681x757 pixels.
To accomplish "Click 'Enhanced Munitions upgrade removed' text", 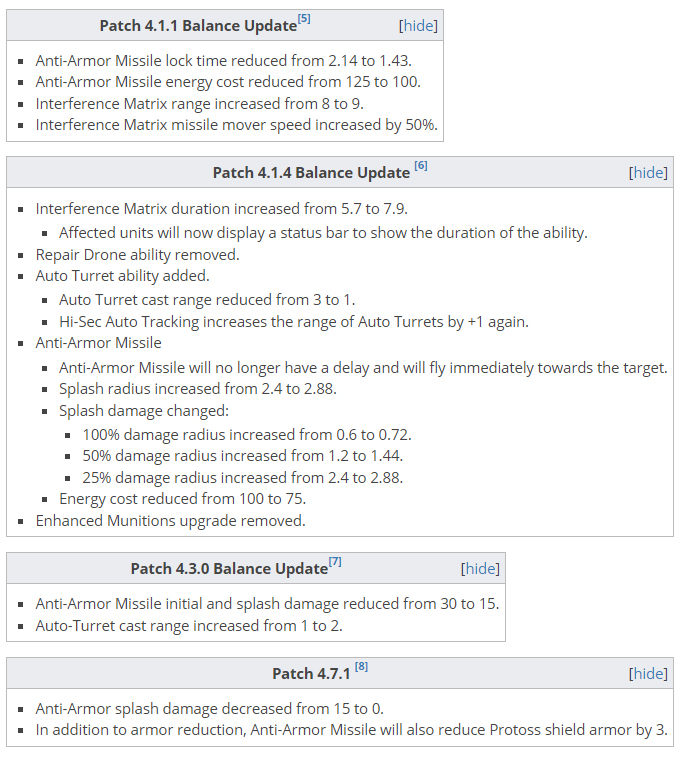I will pos(170,520).
